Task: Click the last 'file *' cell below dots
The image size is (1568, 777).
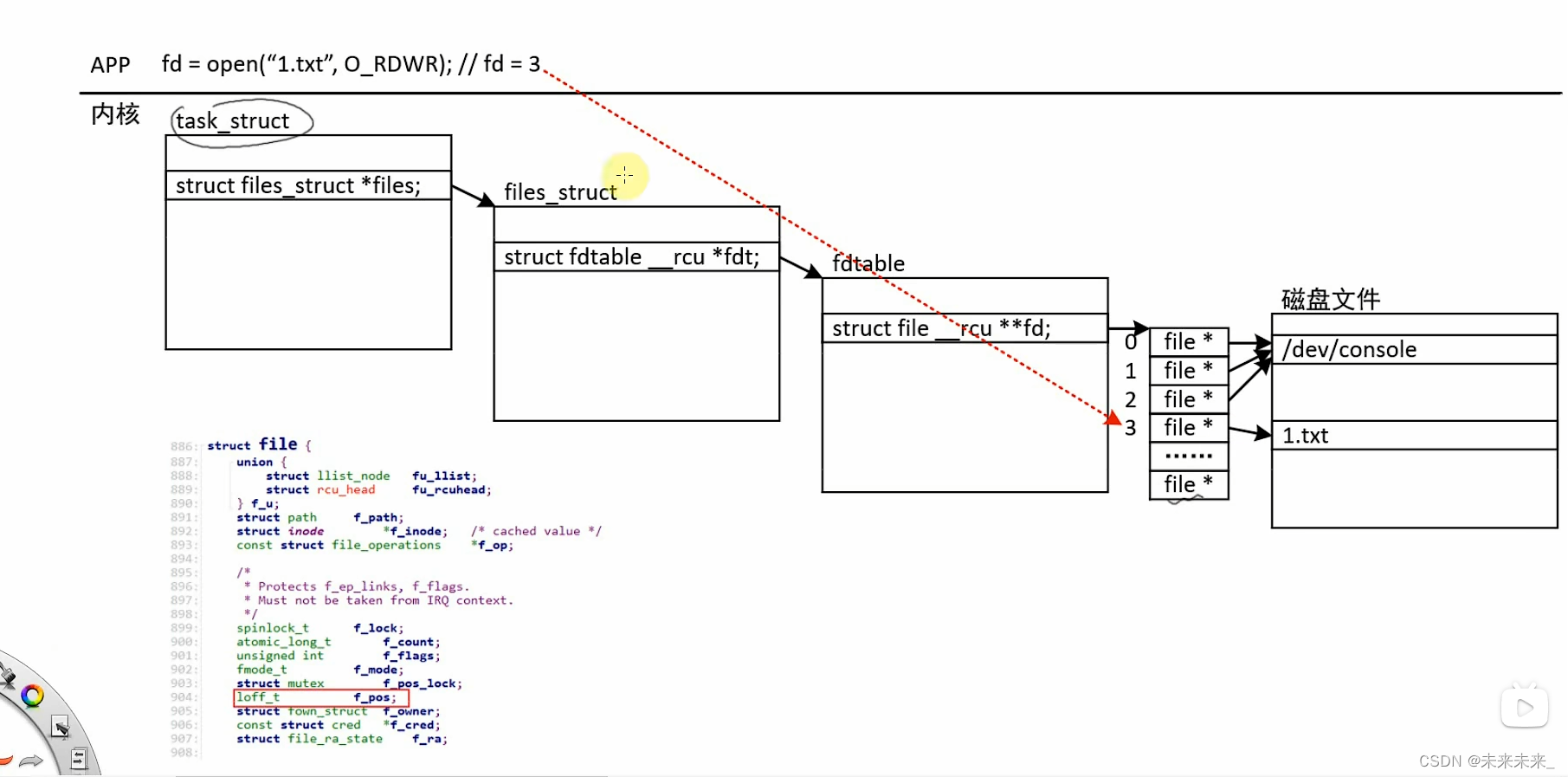Action: [x=1189, y=484]
